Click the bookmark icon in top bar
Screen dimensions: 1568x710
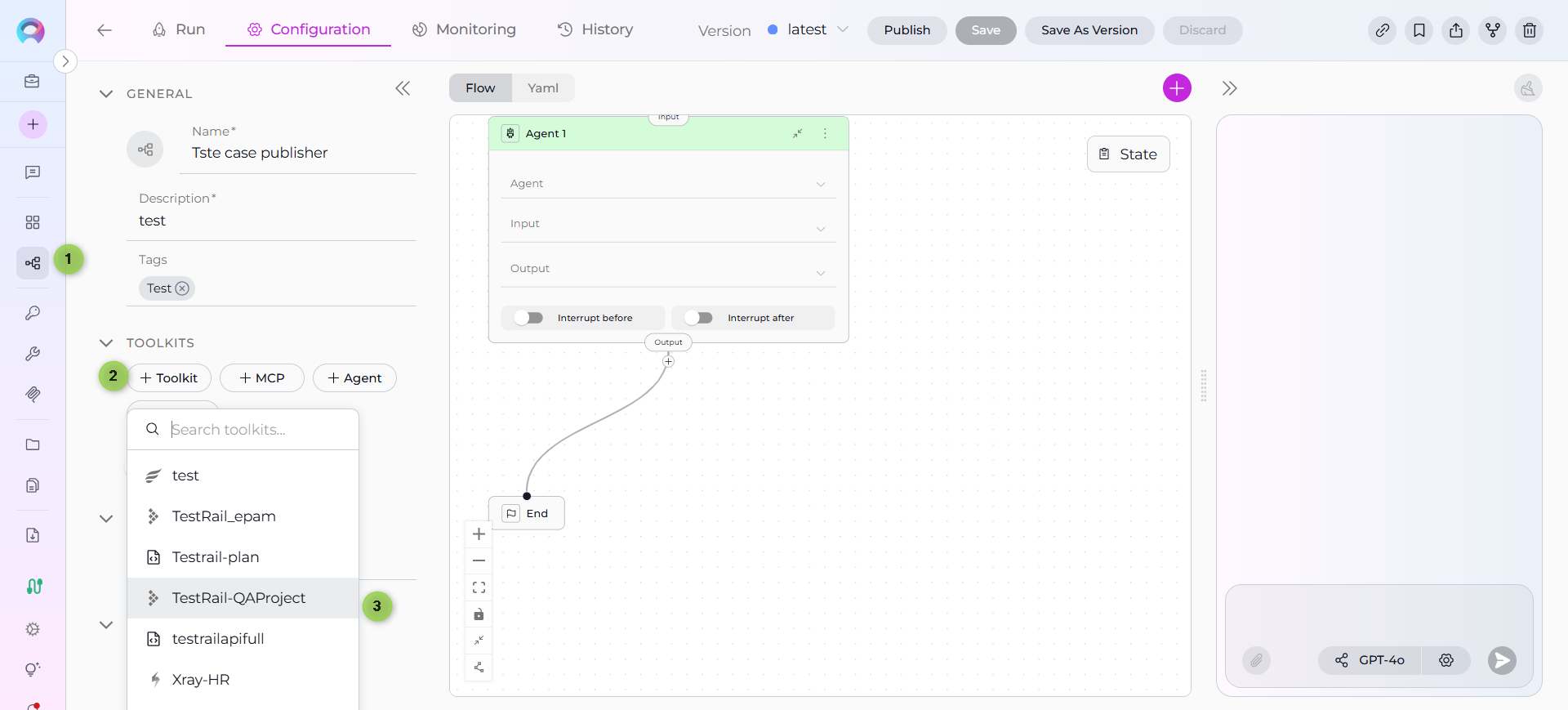1419,30
